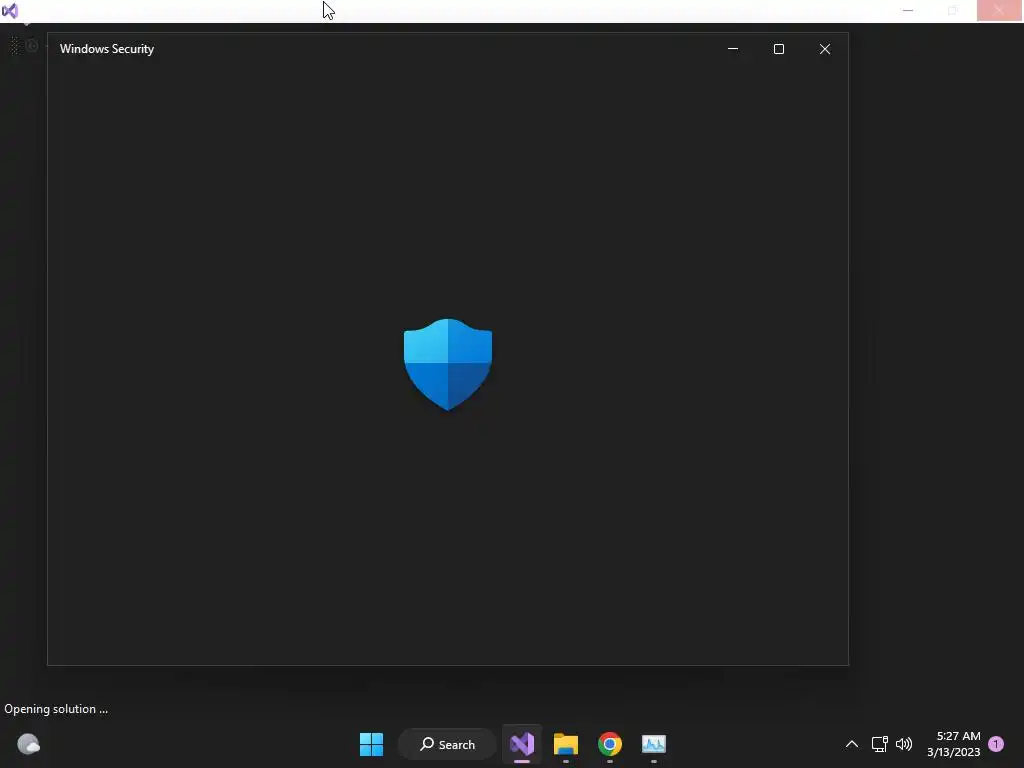Open notification center badge

pyautogui.click(x=996, y=744)
